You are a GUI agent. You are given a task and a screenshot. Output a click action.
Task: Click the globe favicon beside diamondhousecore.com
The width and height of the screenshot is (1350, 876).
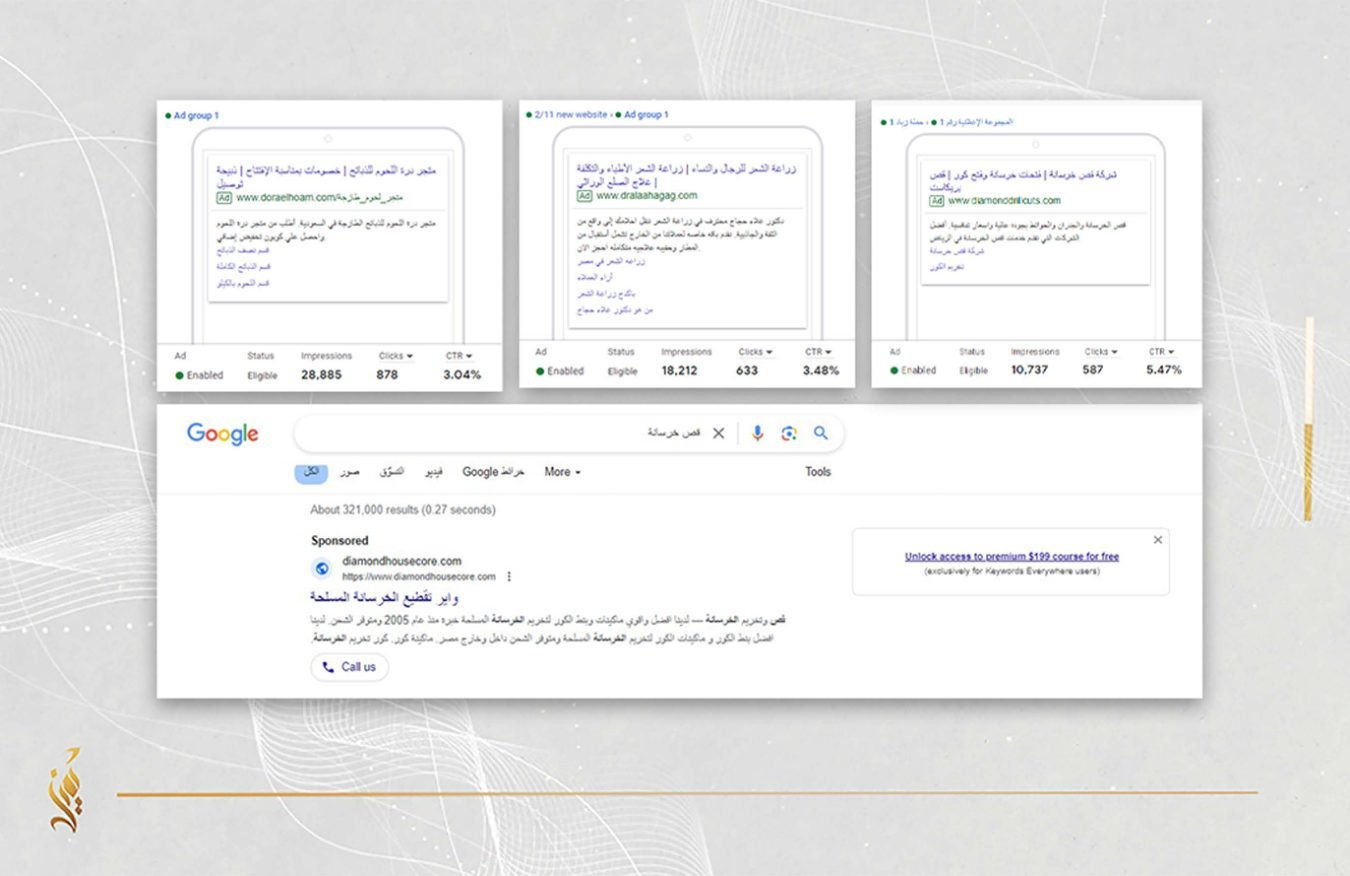click(322, 568)
